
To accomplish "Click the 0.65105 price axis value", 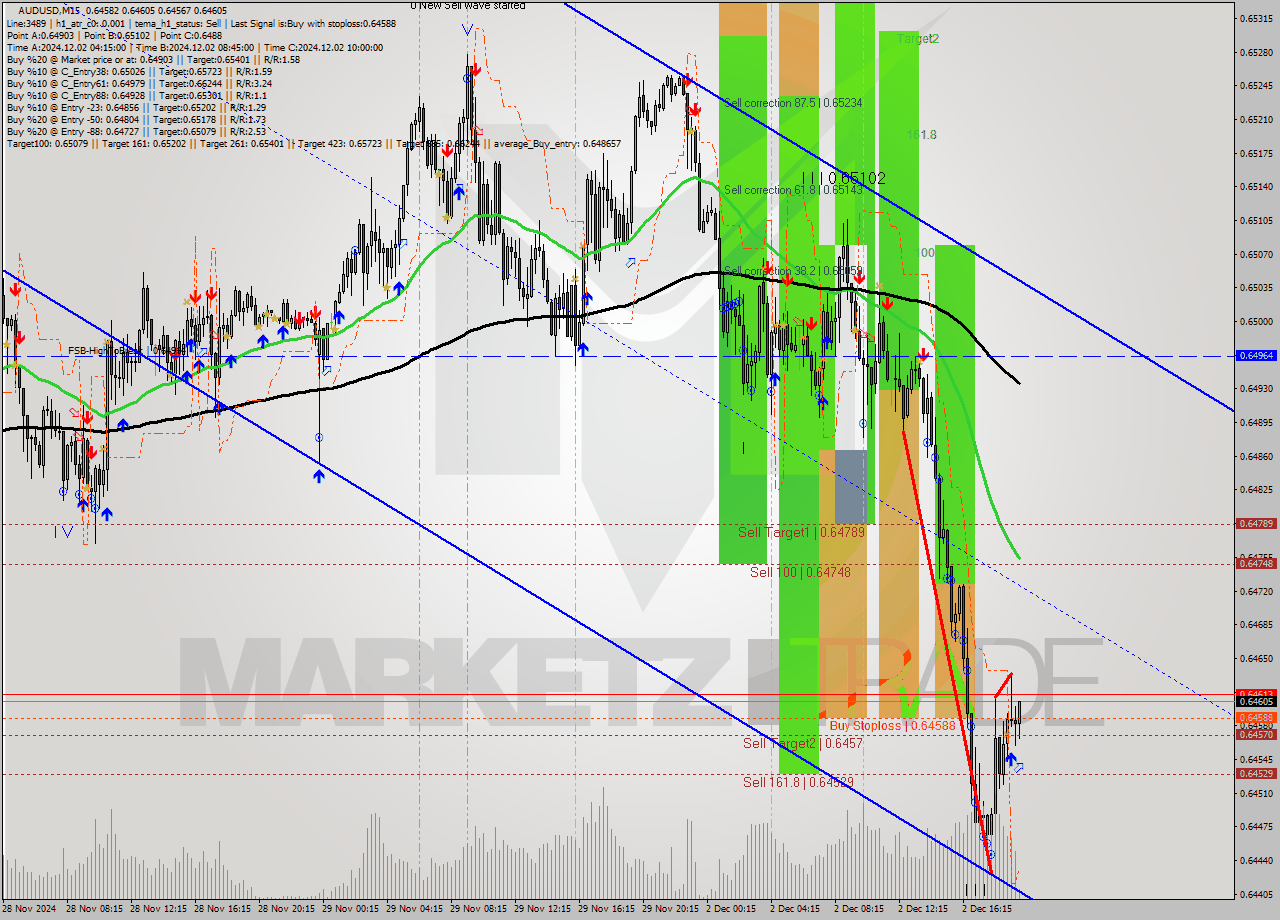I will (1256, 220).
